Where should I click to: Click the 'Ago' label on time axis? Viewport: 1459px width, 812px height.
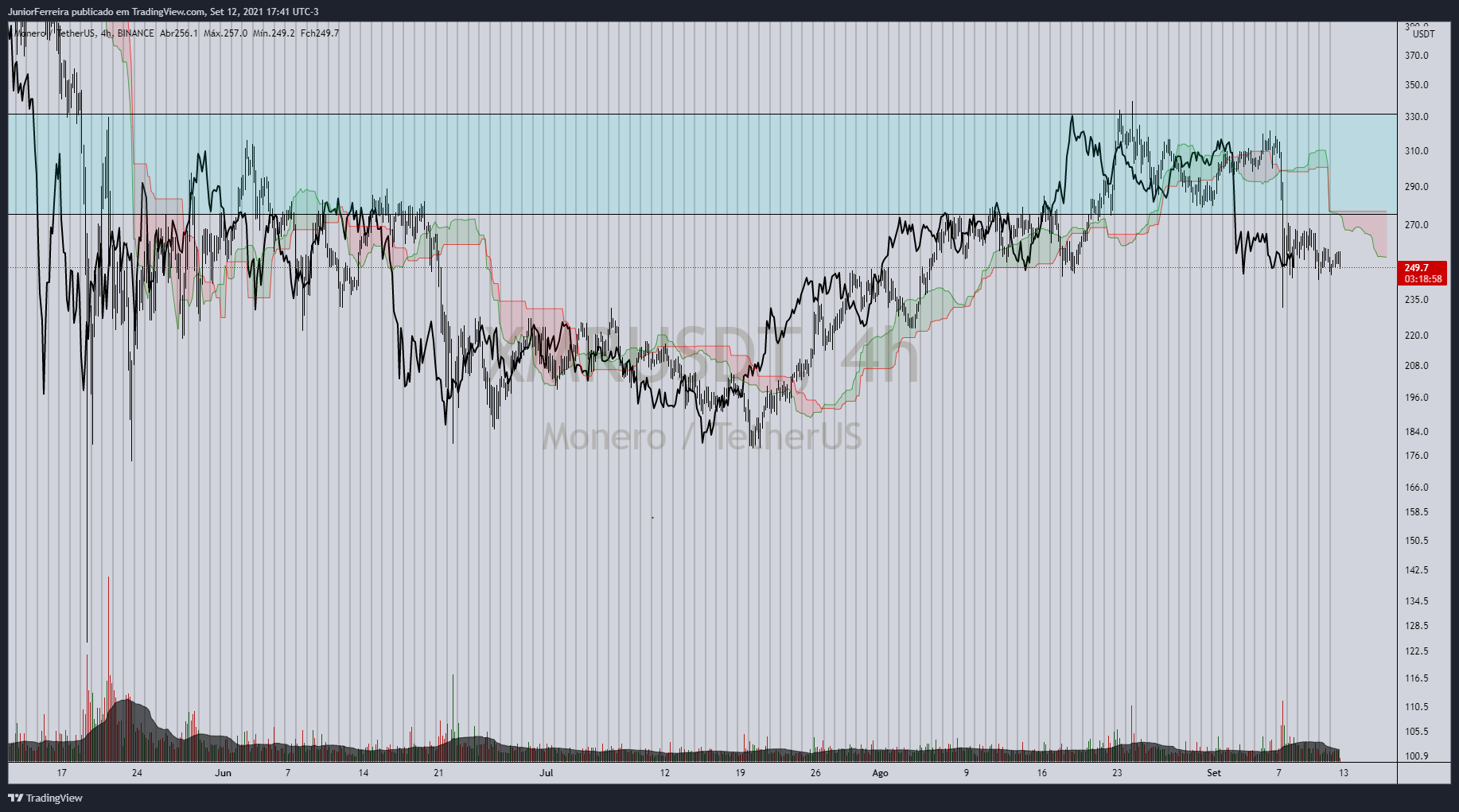(x=880, y=773)
